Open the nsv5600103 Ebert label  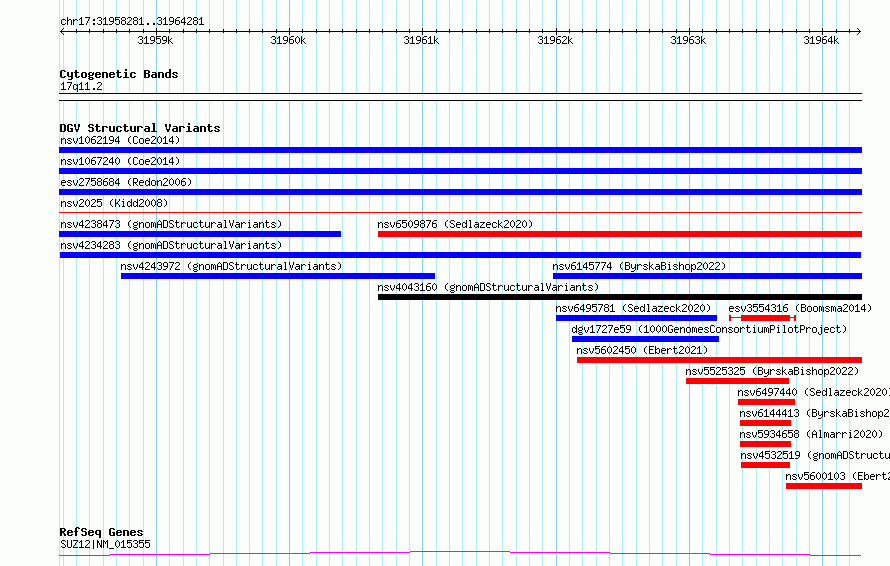(x=838, y=476)
